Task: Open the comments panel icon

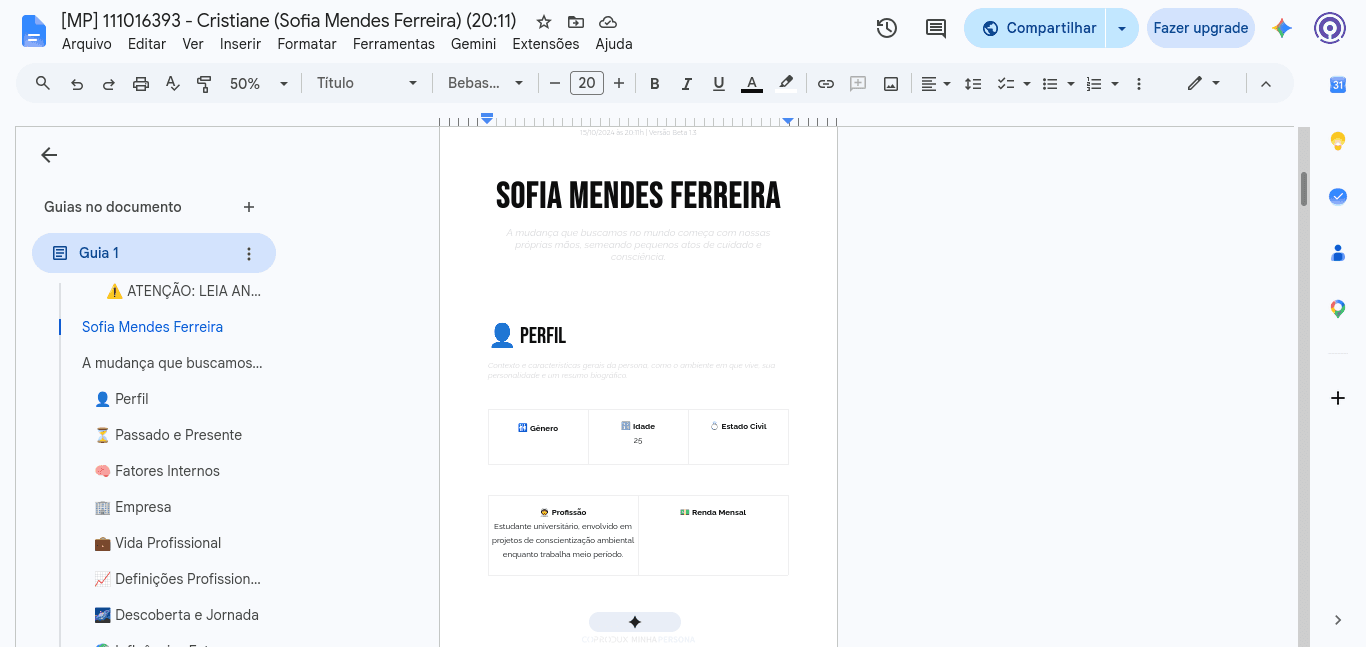Action: 936,28
